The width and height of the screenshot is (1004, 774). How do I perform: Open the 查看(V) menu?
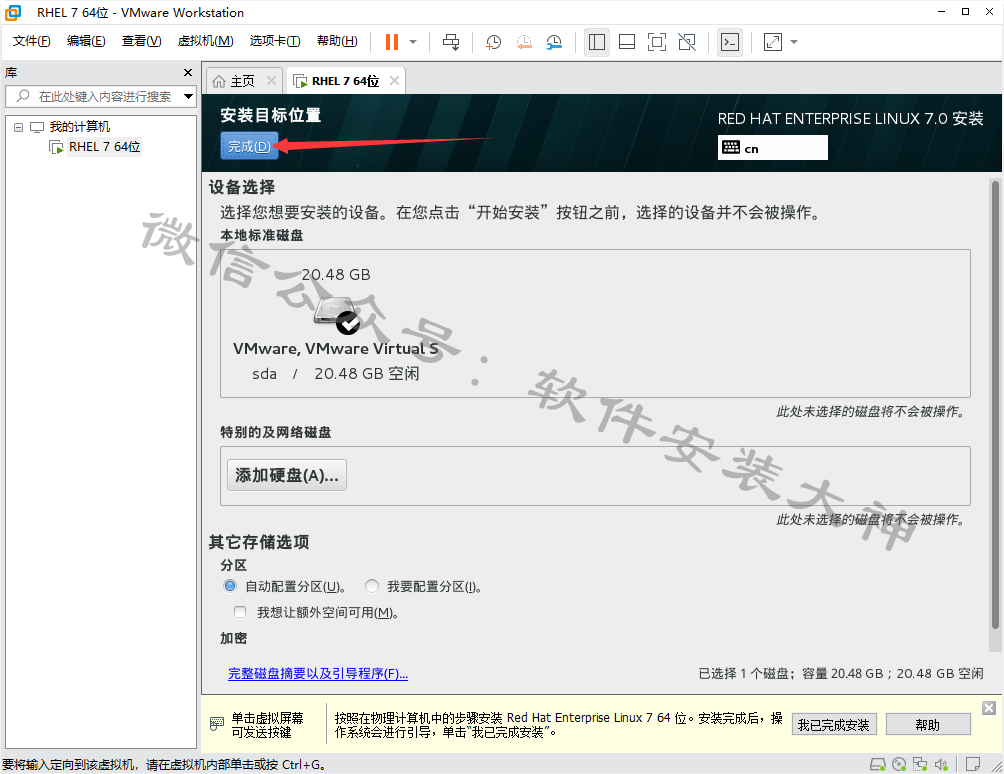(x=142, y=41)
